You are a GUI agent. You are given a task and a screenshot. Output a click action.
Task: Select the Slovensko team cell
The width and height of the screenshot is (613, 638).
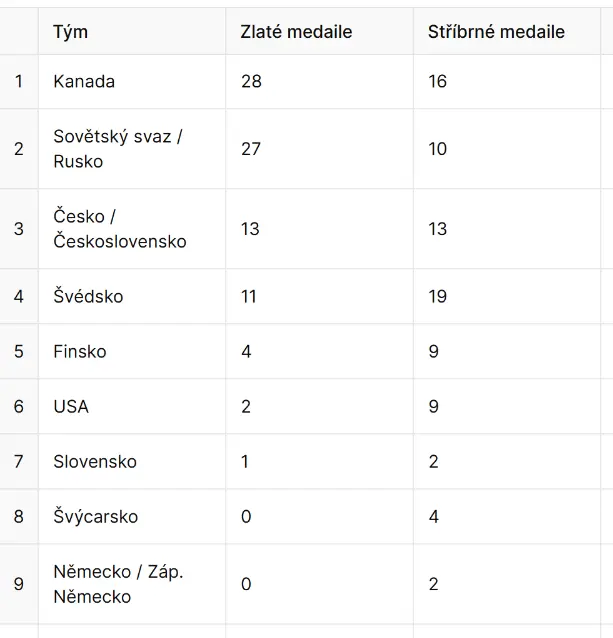coord(132,461)
